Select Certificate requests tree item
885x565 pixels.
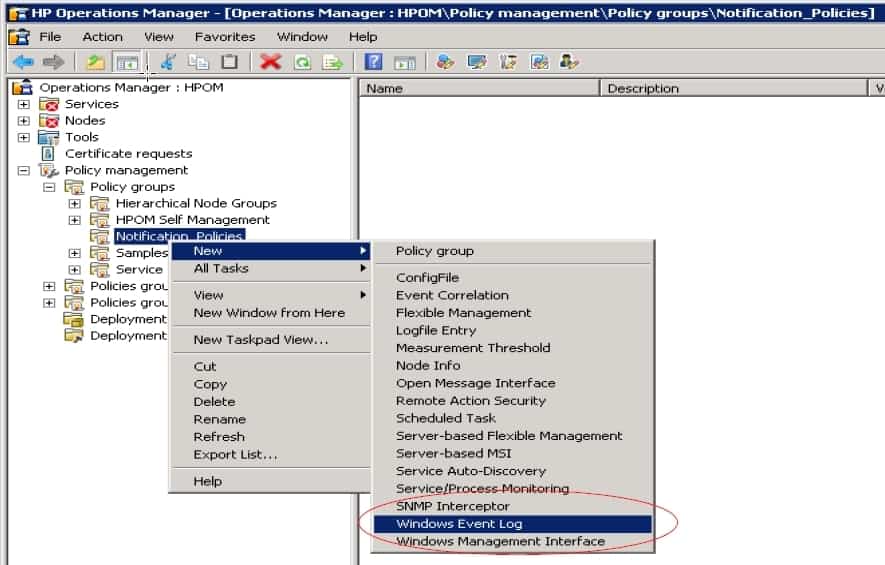click(129, 154)
